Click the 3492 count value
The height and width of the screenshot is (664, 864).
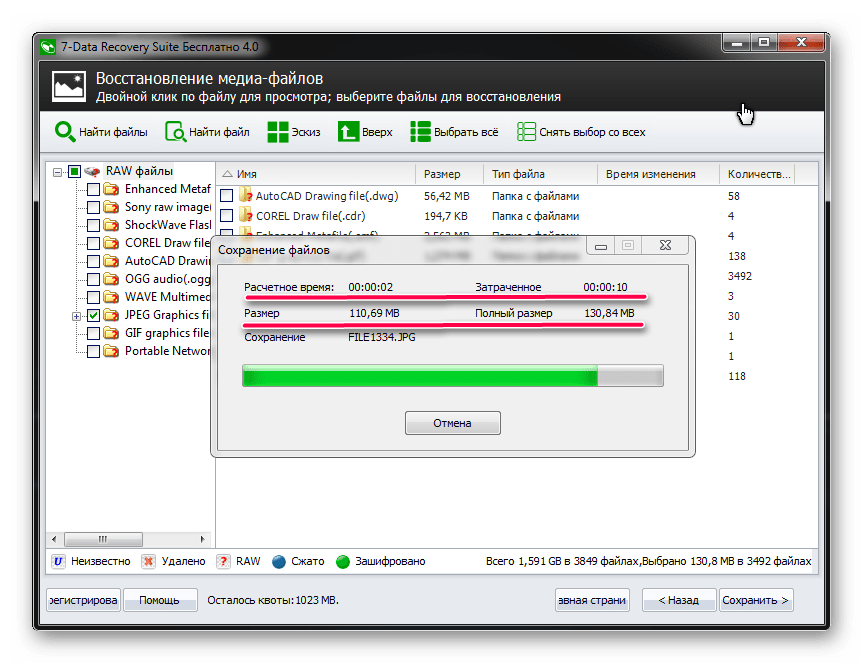[739, 276]
